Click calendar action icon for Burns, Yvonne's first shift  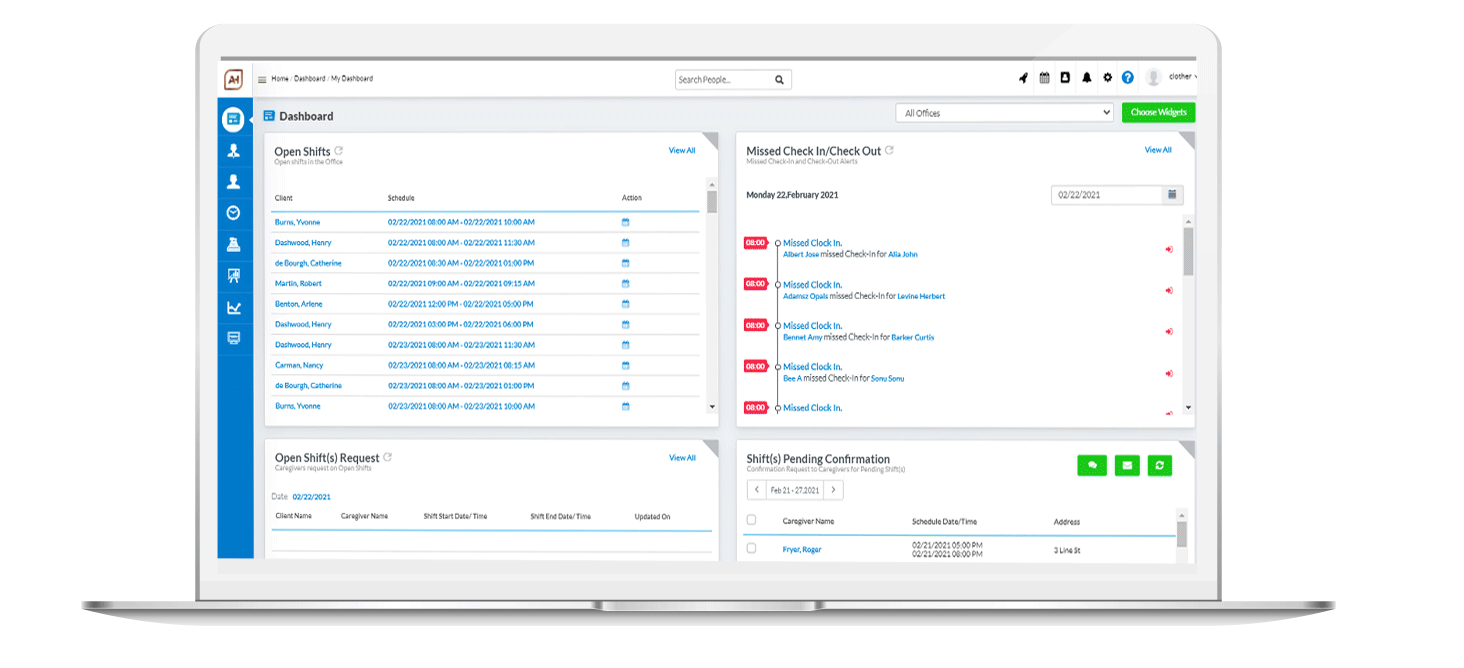[x=626, y=222]
